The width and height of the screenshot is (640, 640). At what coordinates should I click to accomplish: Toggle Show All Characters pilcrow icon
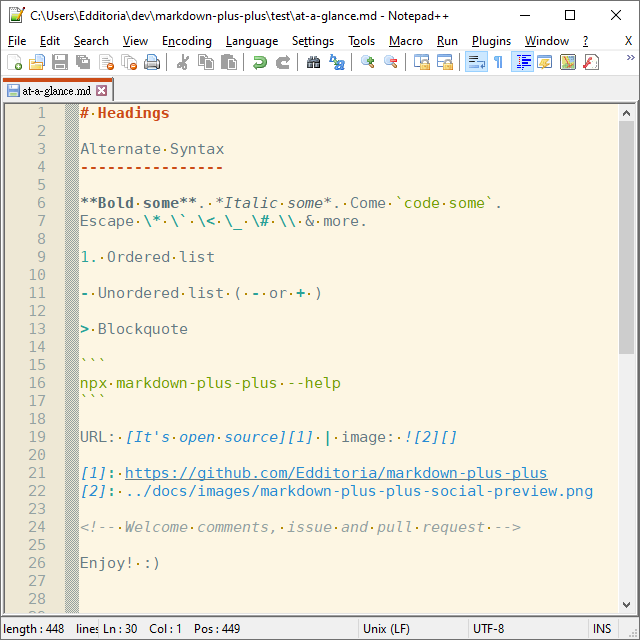tap(498, 62)
